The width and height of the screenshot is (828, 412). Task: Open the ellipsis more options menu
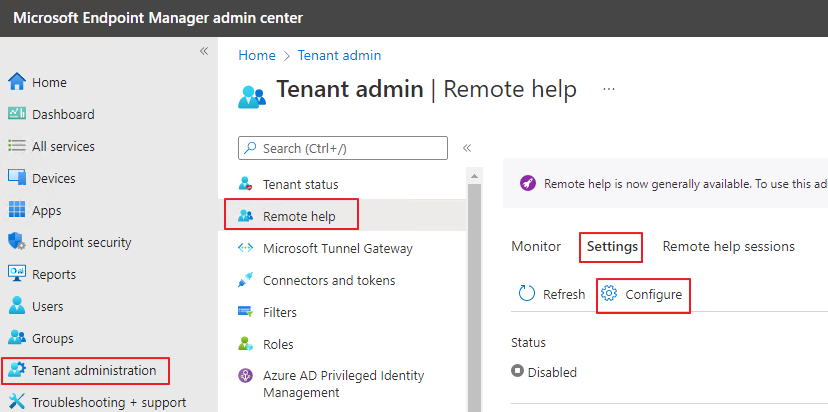609,89
